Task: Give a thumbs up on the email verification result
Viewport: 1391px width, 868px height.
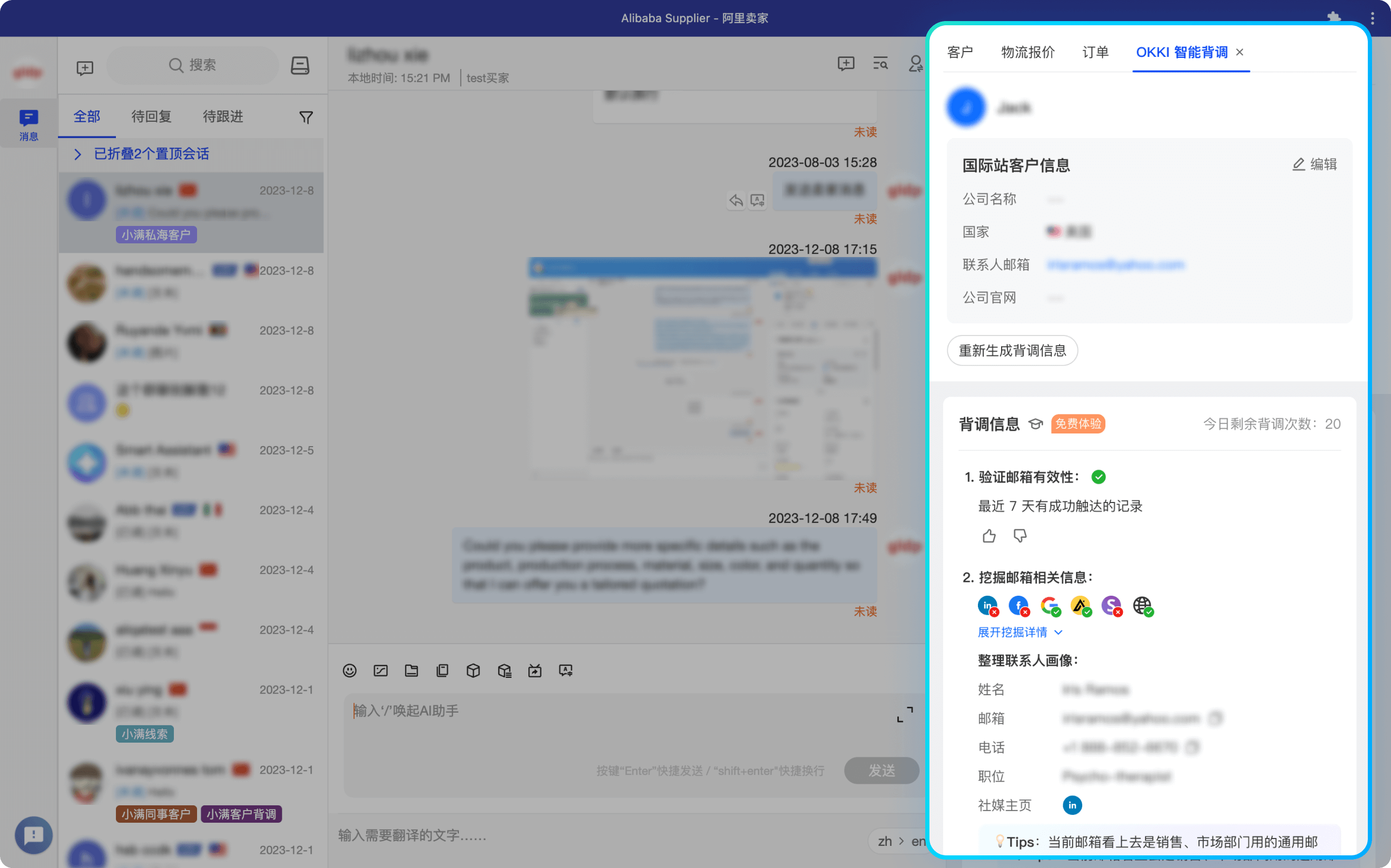Action: click(x=988, y=536)
